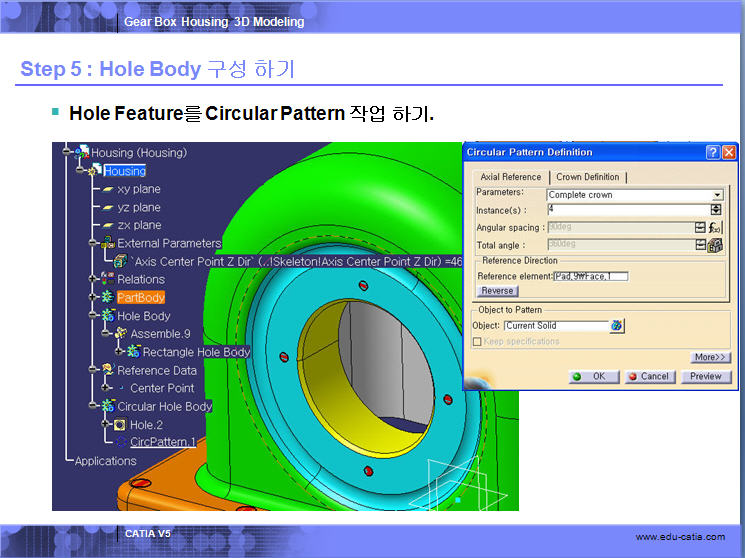Click the Reference element input field
Viewport: 745px width, 558px height.
[x=590, y=276]
